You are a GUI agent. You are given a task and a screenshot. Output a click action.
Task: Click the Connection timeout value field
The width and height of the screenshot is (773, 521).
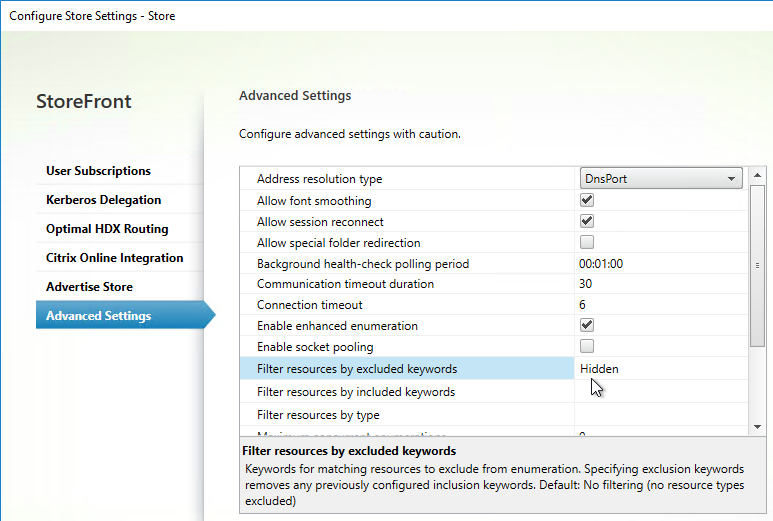click(661, 305)
